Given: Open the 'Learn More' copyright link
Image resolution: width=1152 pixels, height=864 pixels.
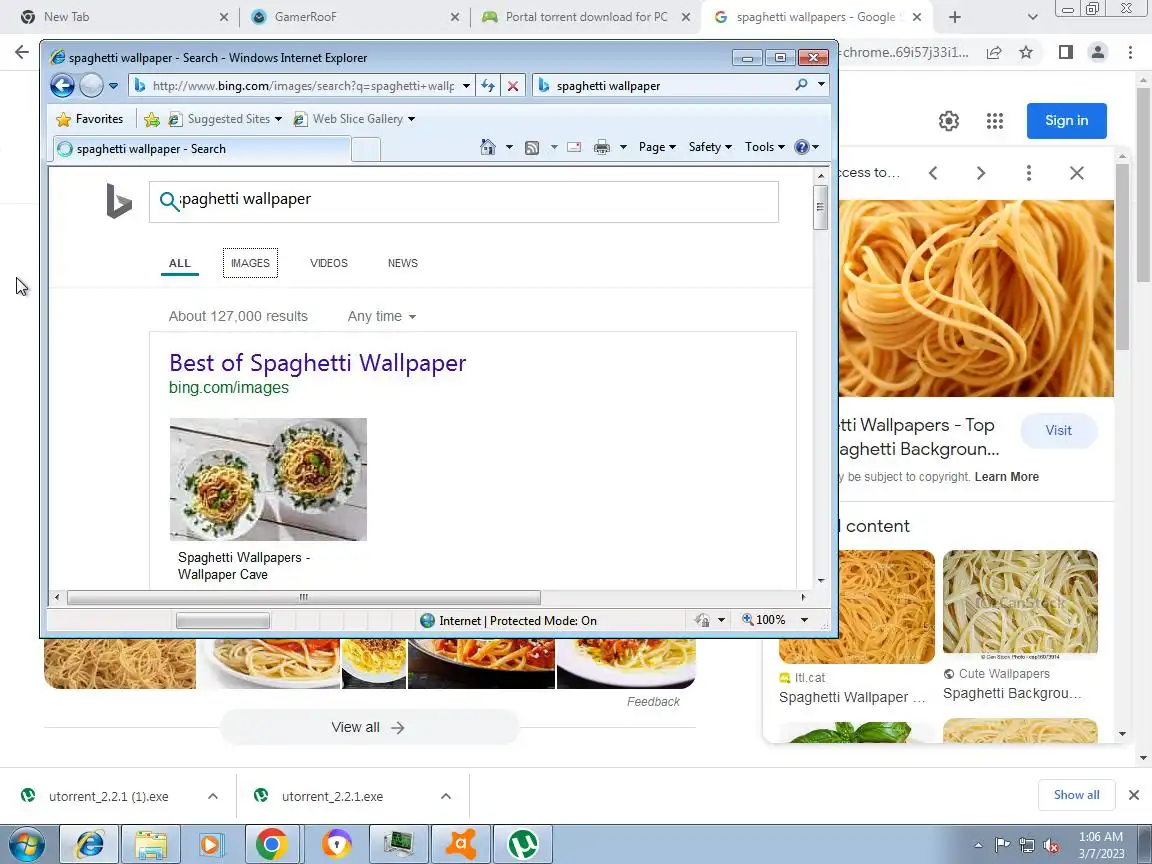Looking at the screenshot, I should pos(1007,477).
